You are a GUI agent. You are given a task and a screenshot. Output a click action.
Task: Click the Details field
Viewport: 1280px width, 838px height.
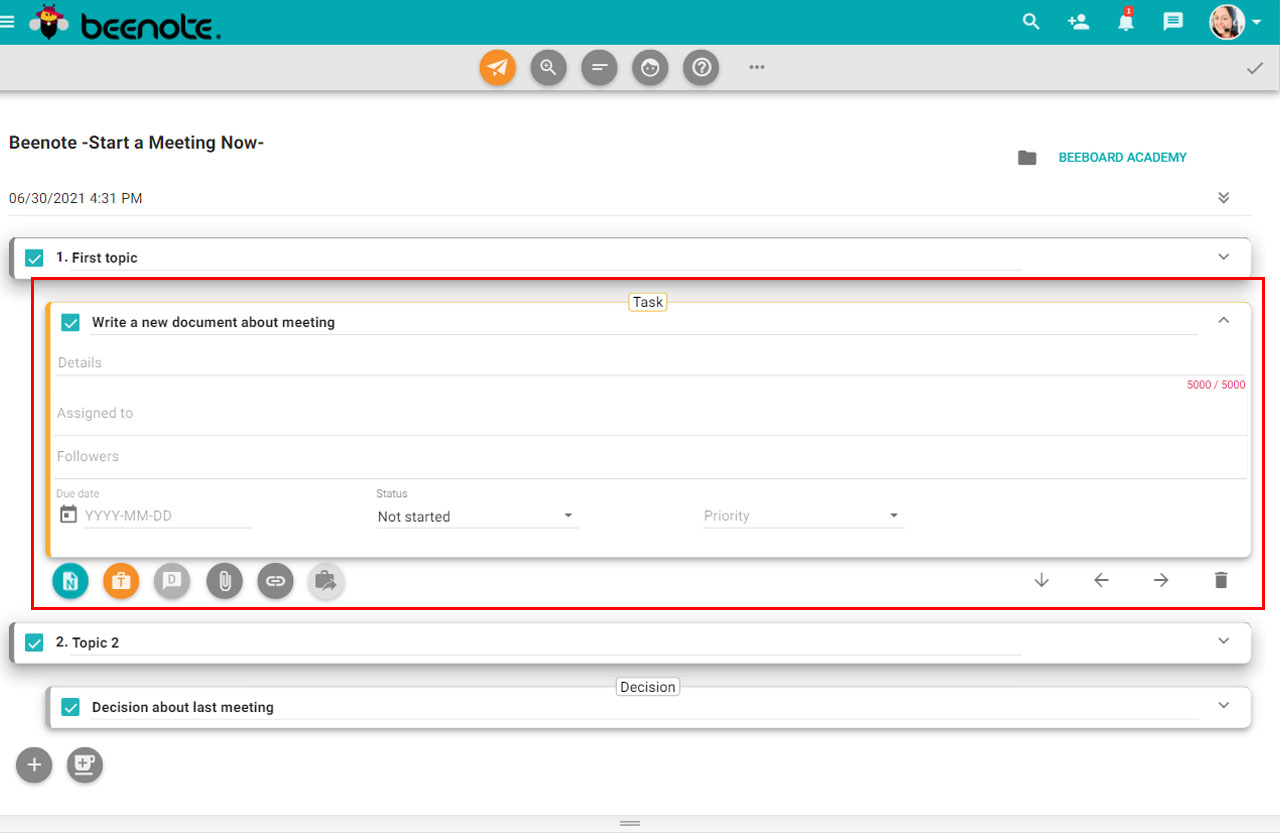click(650, 363)
